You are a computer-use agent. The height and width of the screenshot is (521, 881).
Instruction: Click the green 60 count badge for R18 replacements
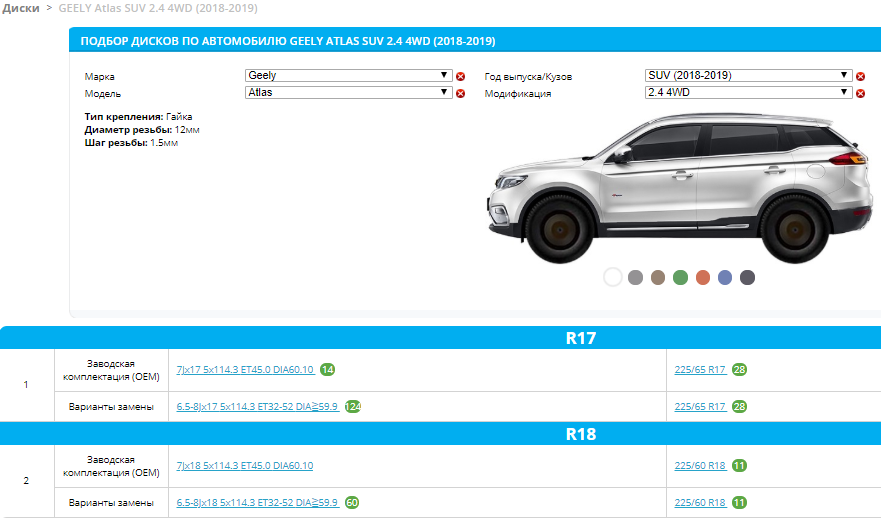352,502
